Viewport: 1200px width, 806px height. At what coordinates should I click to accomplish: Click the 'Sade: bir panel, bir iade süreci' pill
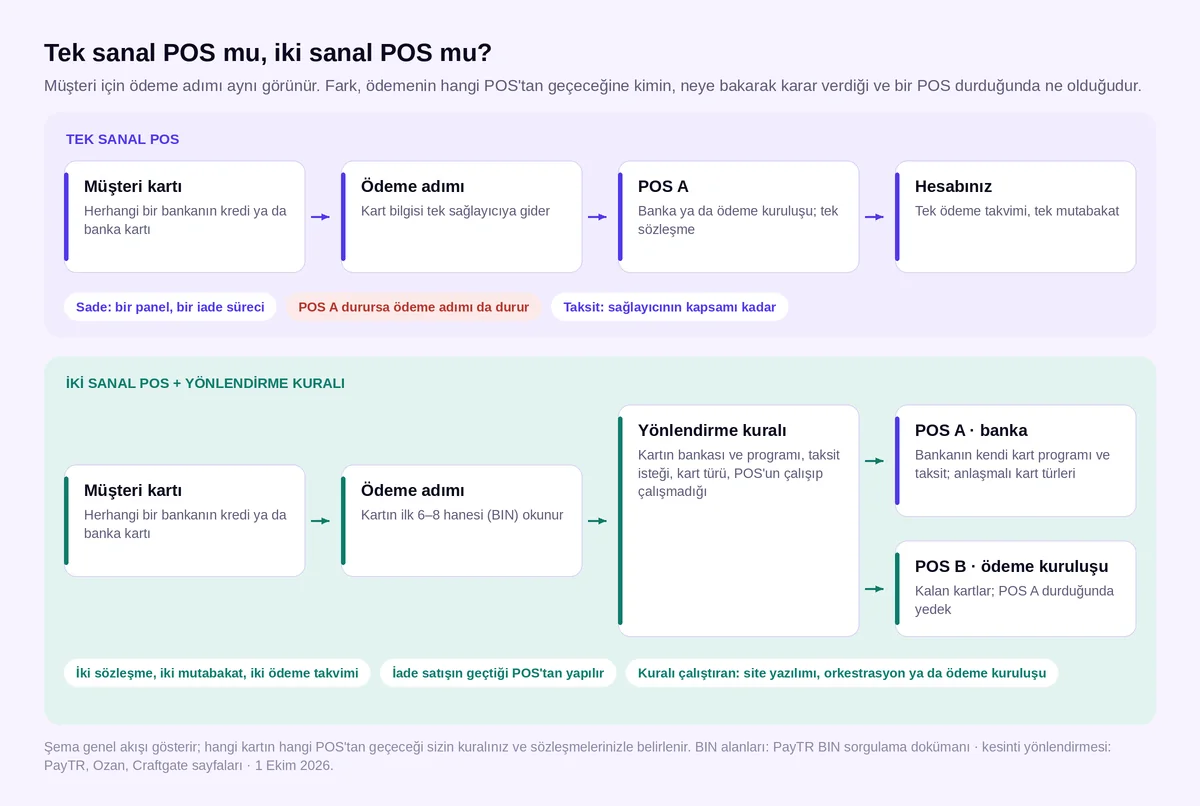tap(170, 307)
